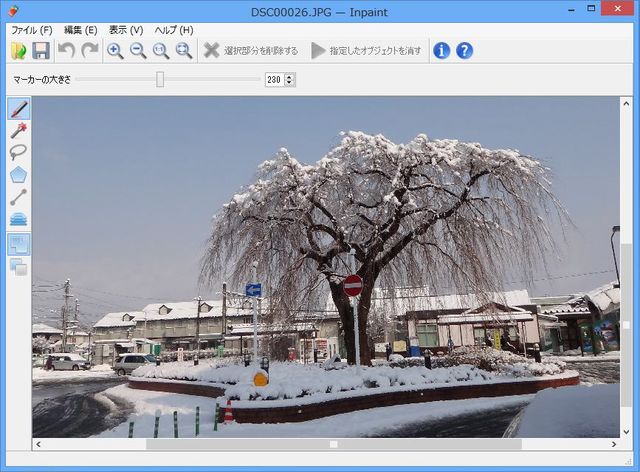Open help with question mark icon
The image size is (640, 472).
464,51
